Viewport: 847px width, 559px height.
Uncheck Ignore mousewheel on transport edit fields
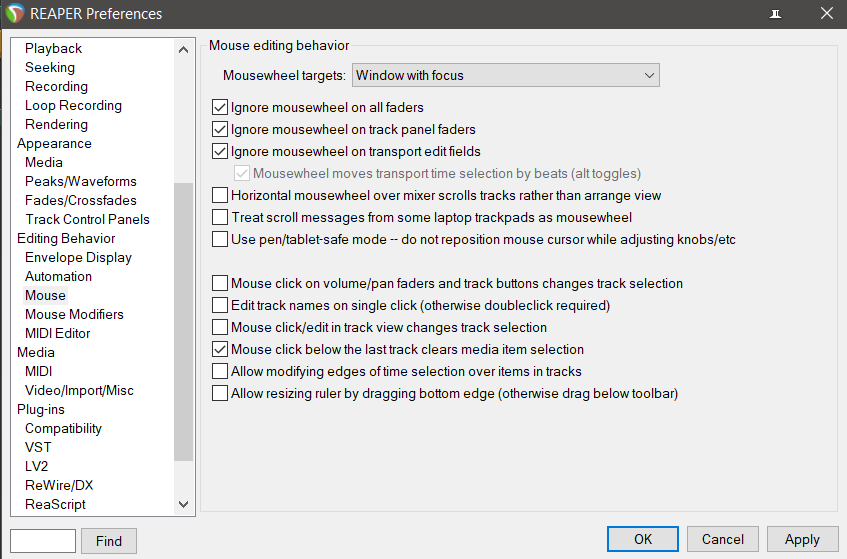click(220, 152)
